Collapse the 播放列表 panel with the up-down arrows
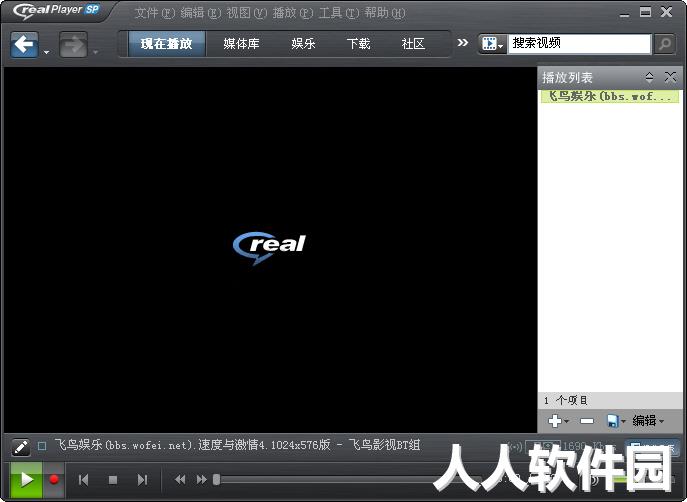 coord(649,77)
